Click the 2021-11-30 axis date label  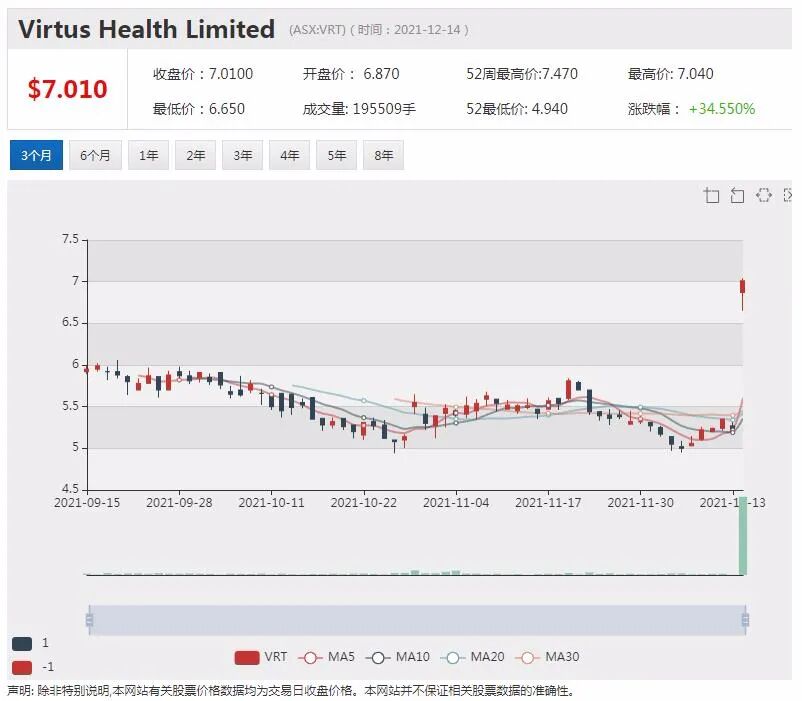(640, 503)
